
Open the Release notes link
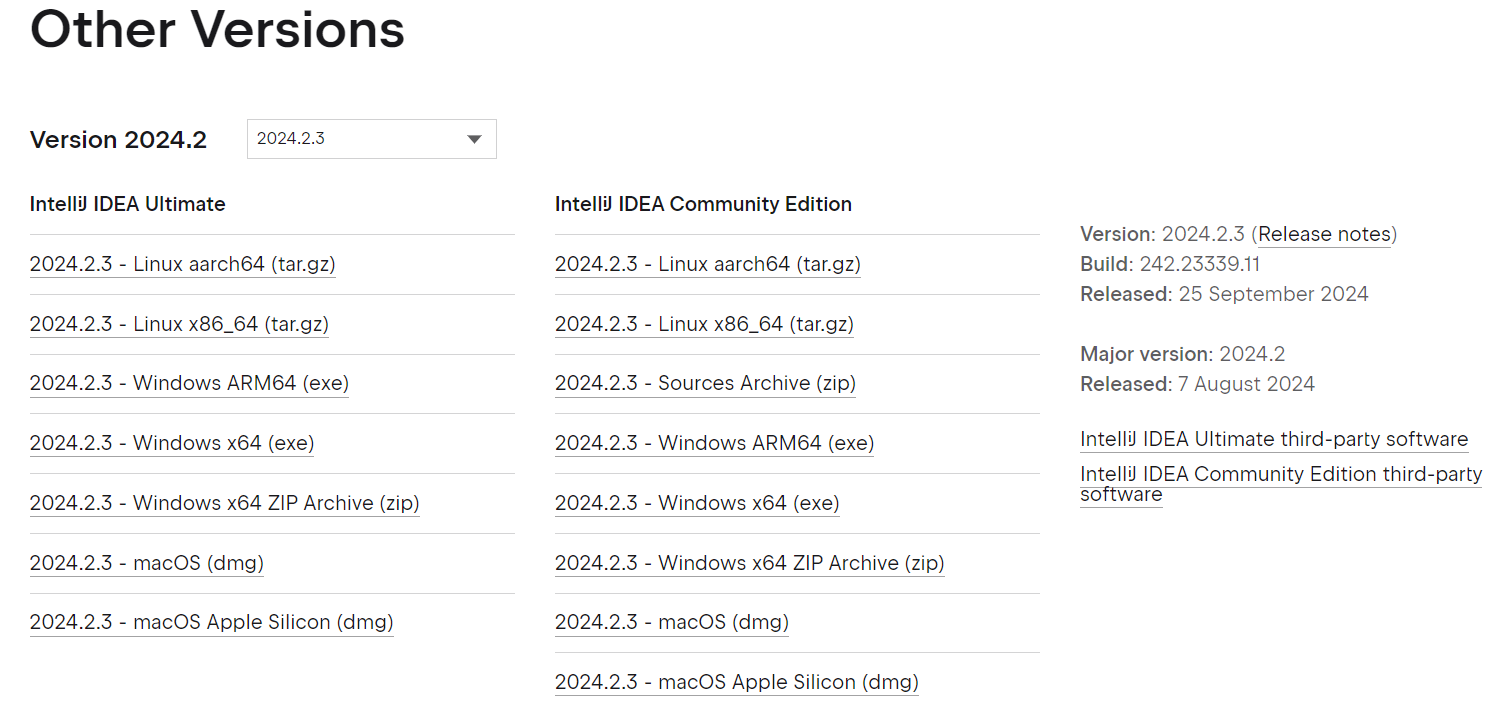1324,234
